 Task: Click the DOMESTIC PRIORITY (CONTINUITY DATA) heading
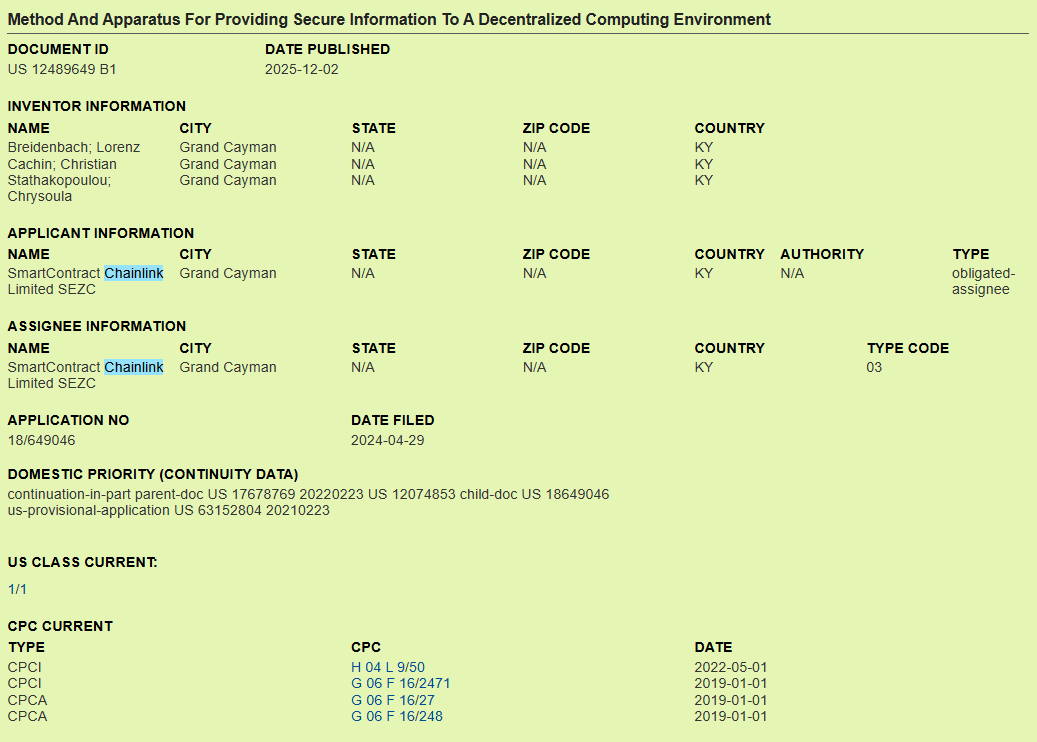153,475
